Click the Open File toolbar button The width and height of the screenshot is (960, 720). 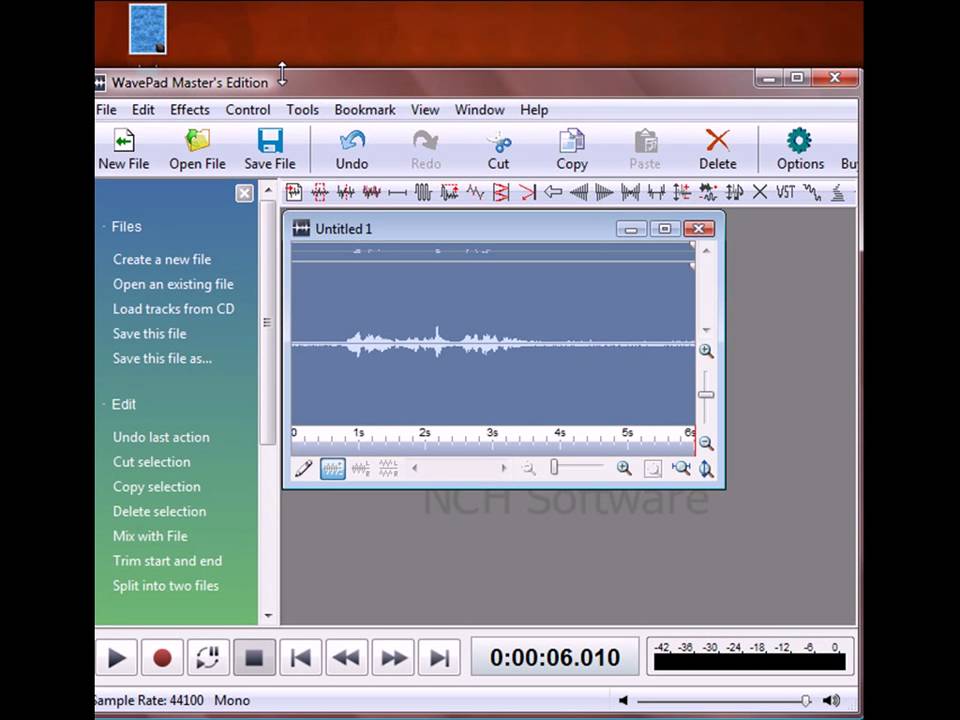pyautogui.click(x=197, y=149)
